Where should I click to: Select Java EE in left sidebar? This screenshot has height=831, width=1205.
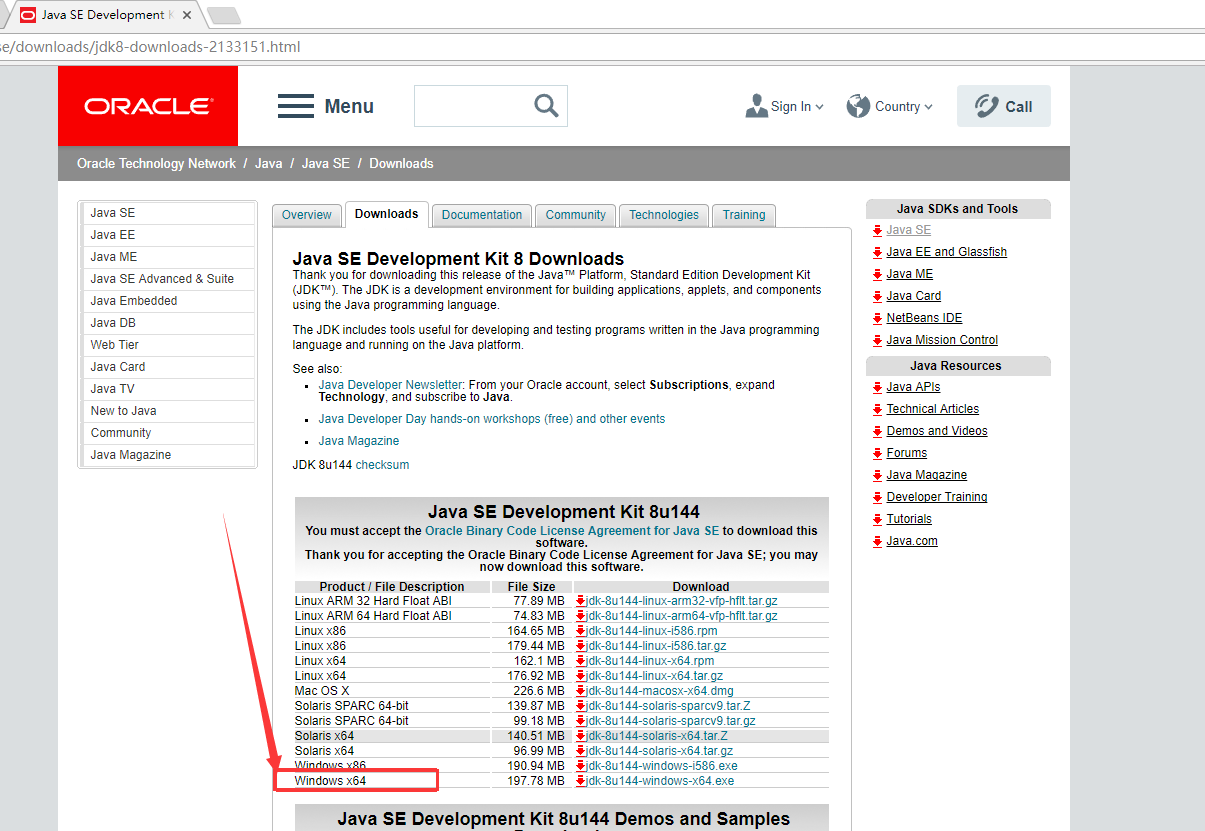[x=168, y=235]
